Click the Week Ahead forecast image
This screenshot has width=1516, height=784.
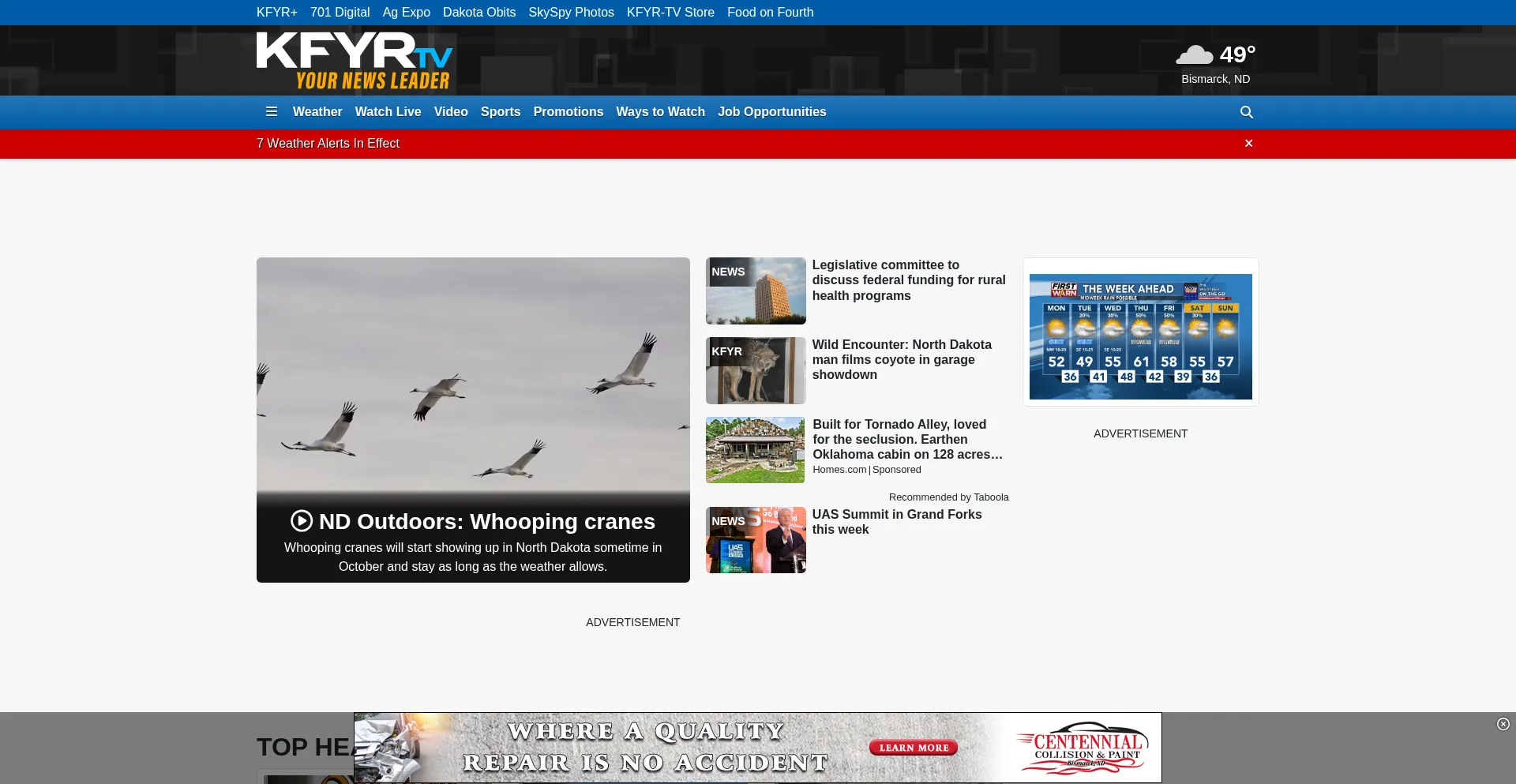pos(1140,336)
